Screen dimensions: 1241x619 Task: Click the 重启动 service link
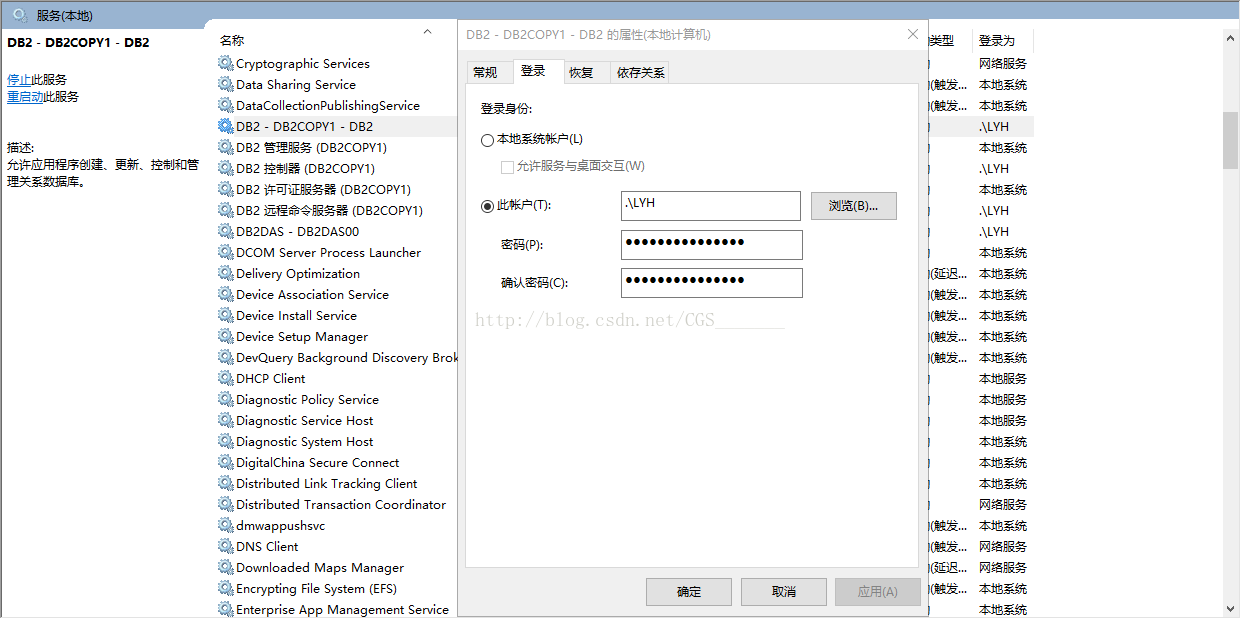click(x=25, y=97)
